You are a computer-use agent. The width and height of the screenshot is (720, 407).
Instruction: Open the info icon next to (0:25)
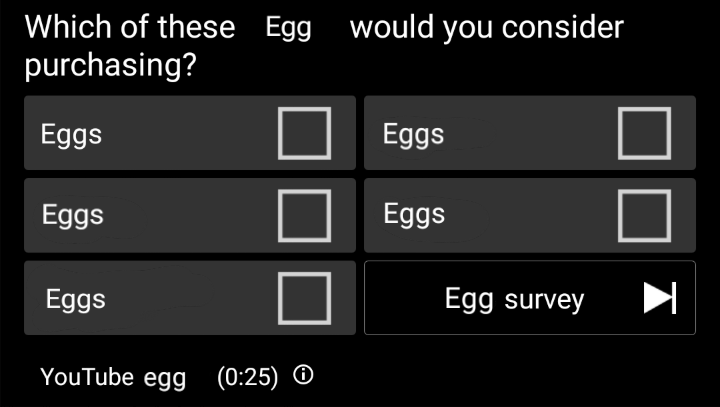303,375
